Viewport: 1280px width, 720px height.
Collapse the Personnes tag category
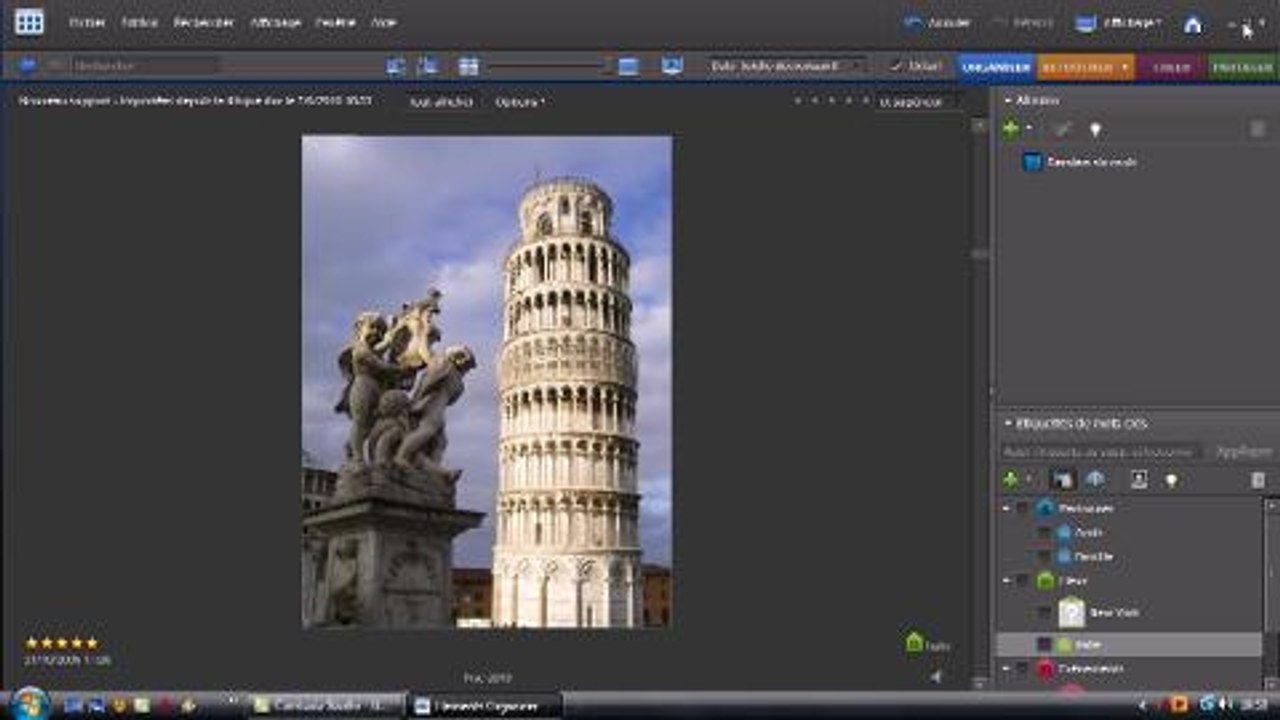pos(1007,508)
